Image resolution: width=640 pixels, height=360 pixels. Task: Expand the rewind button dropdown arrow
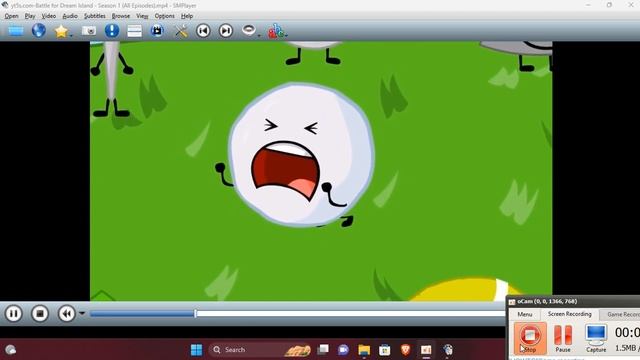click(x=82, y=313)
